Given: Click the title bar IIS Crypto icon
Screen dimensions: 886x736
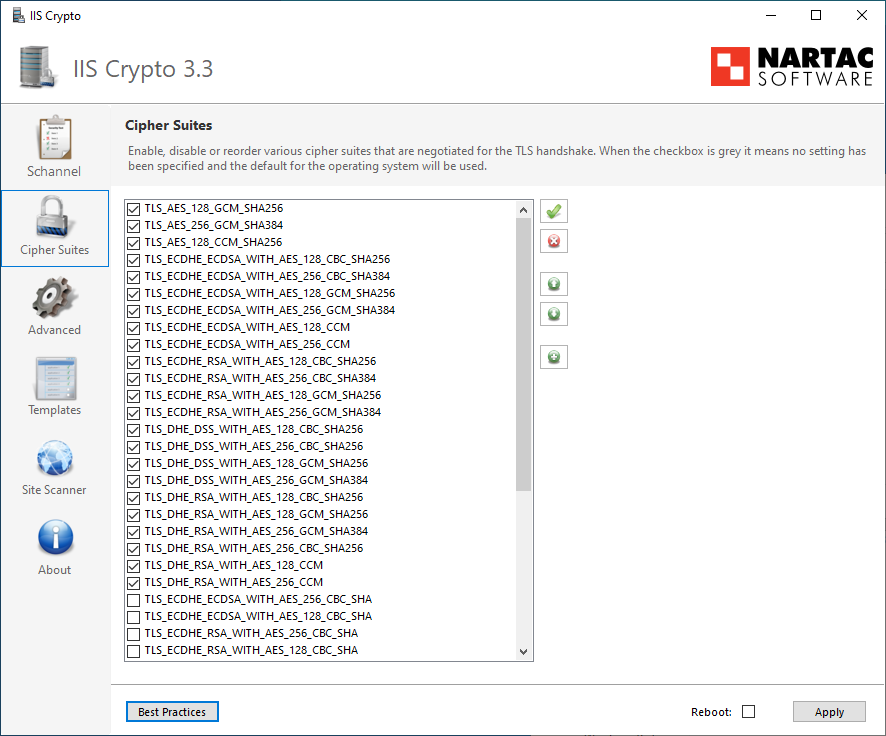Looking at the screenshot, I should 19,15.
